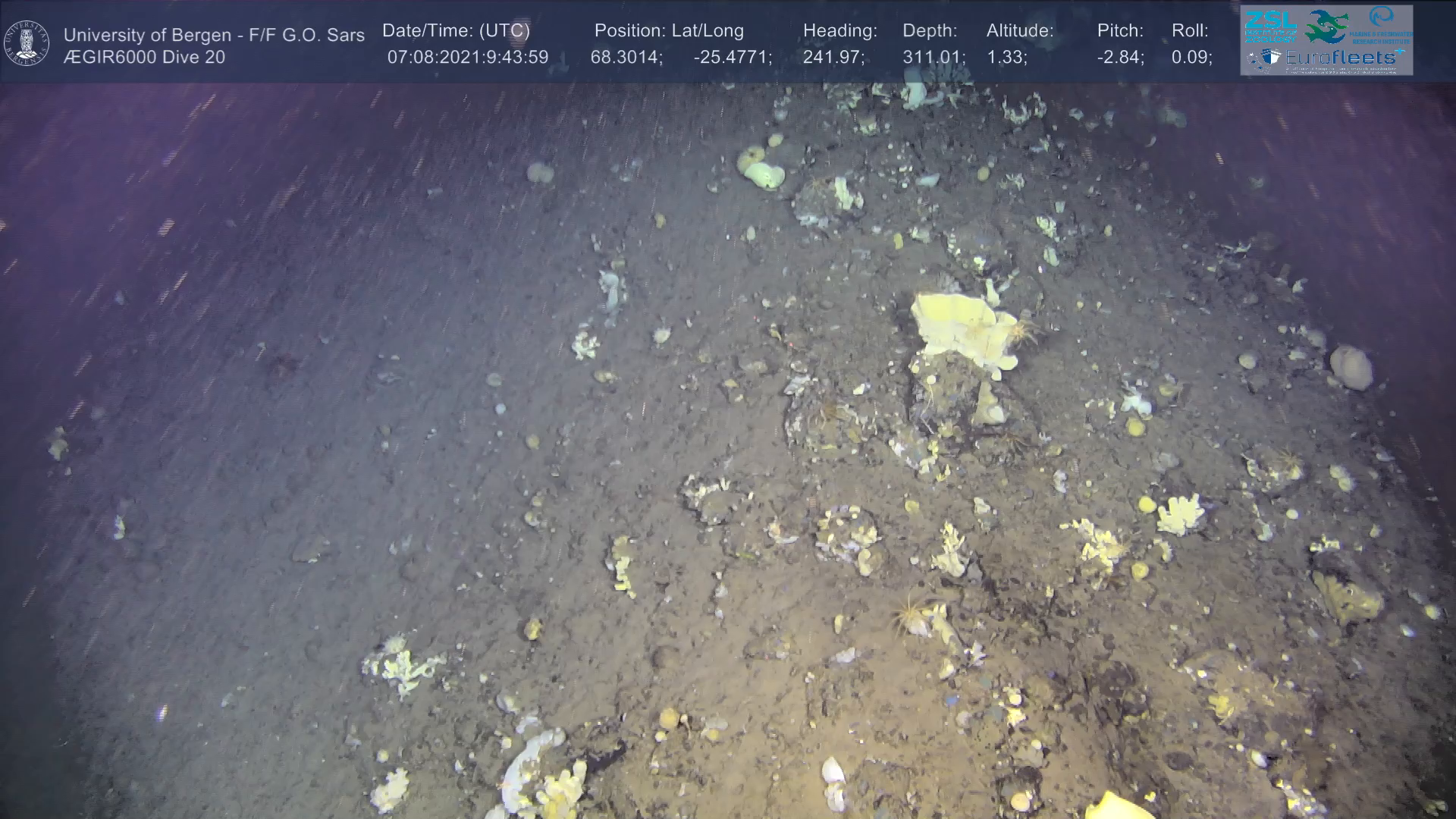Click the Pitch value -2.84
This screenshot has width=1456, height=819.
coord(1120,58)
